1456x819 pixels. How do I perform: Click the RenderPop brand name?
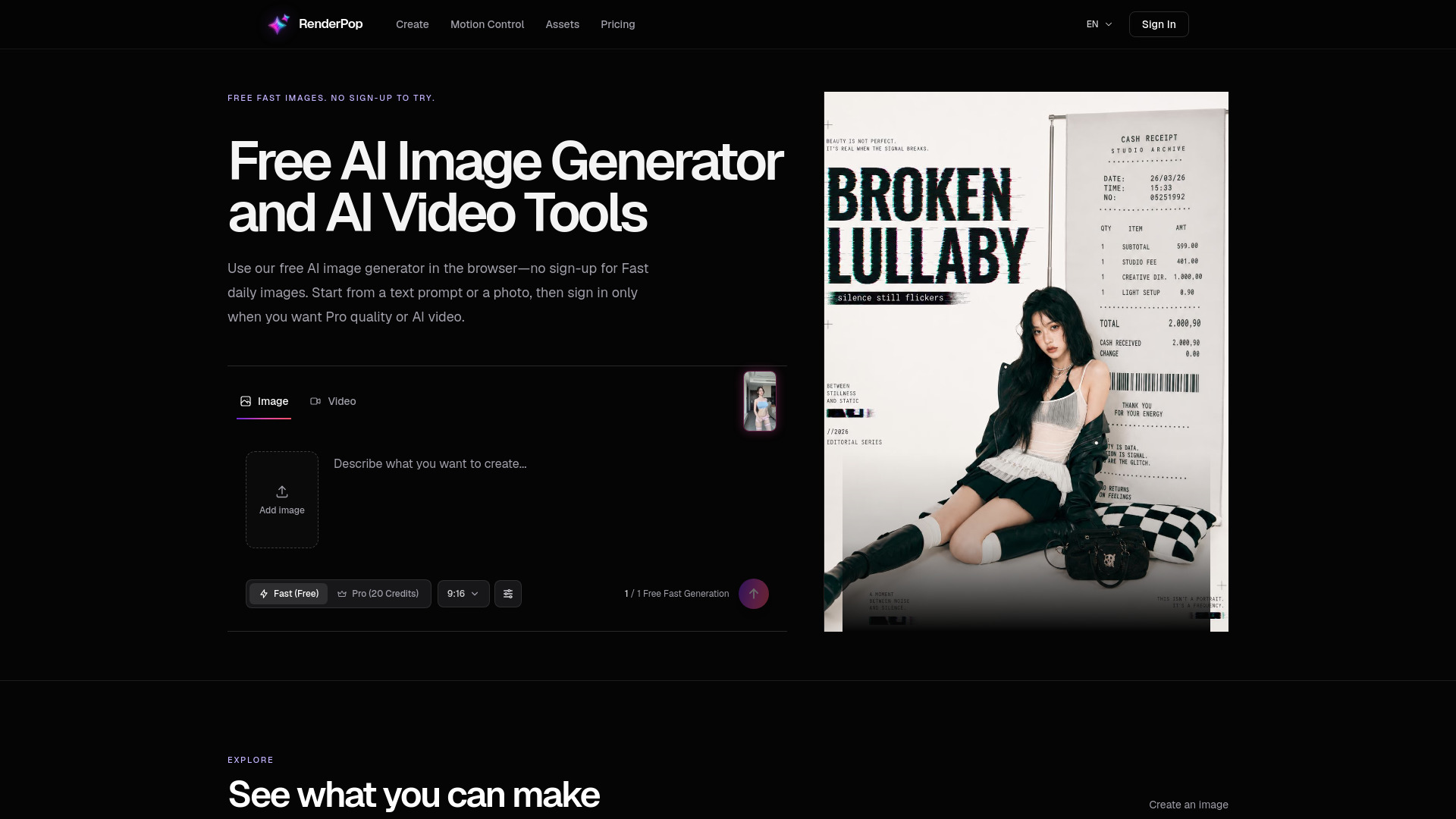[x=331, y=24]
